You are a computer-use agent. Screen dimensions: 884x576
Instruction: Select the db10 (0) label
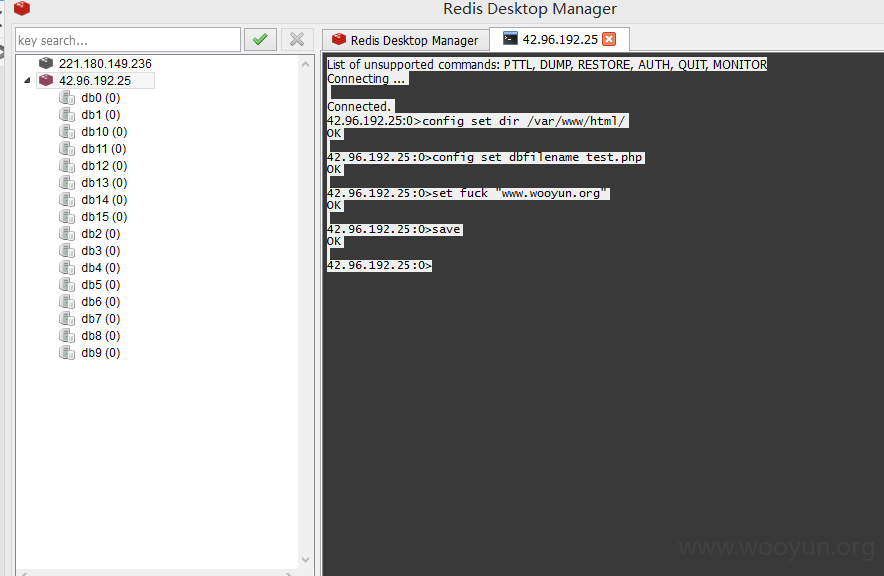tap(104, 131)
